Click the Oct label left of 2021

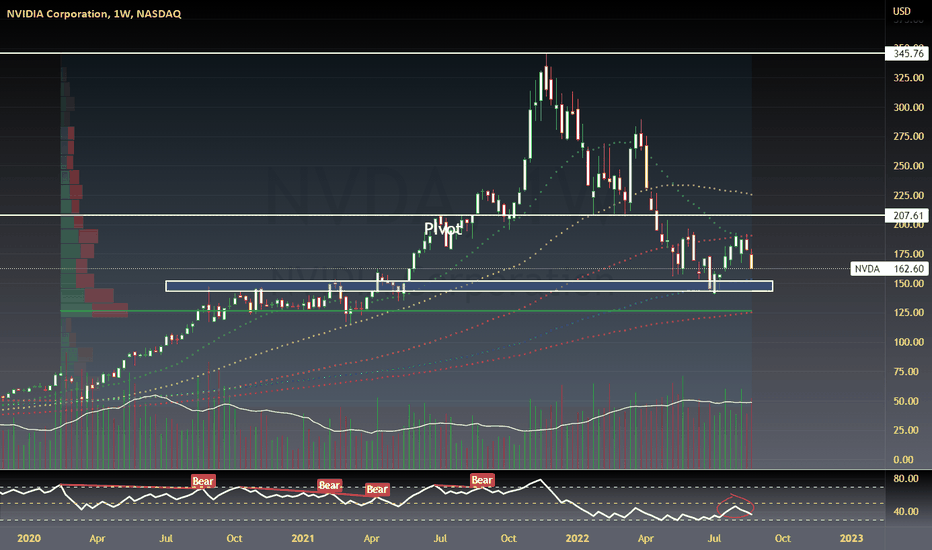(234, 538)
